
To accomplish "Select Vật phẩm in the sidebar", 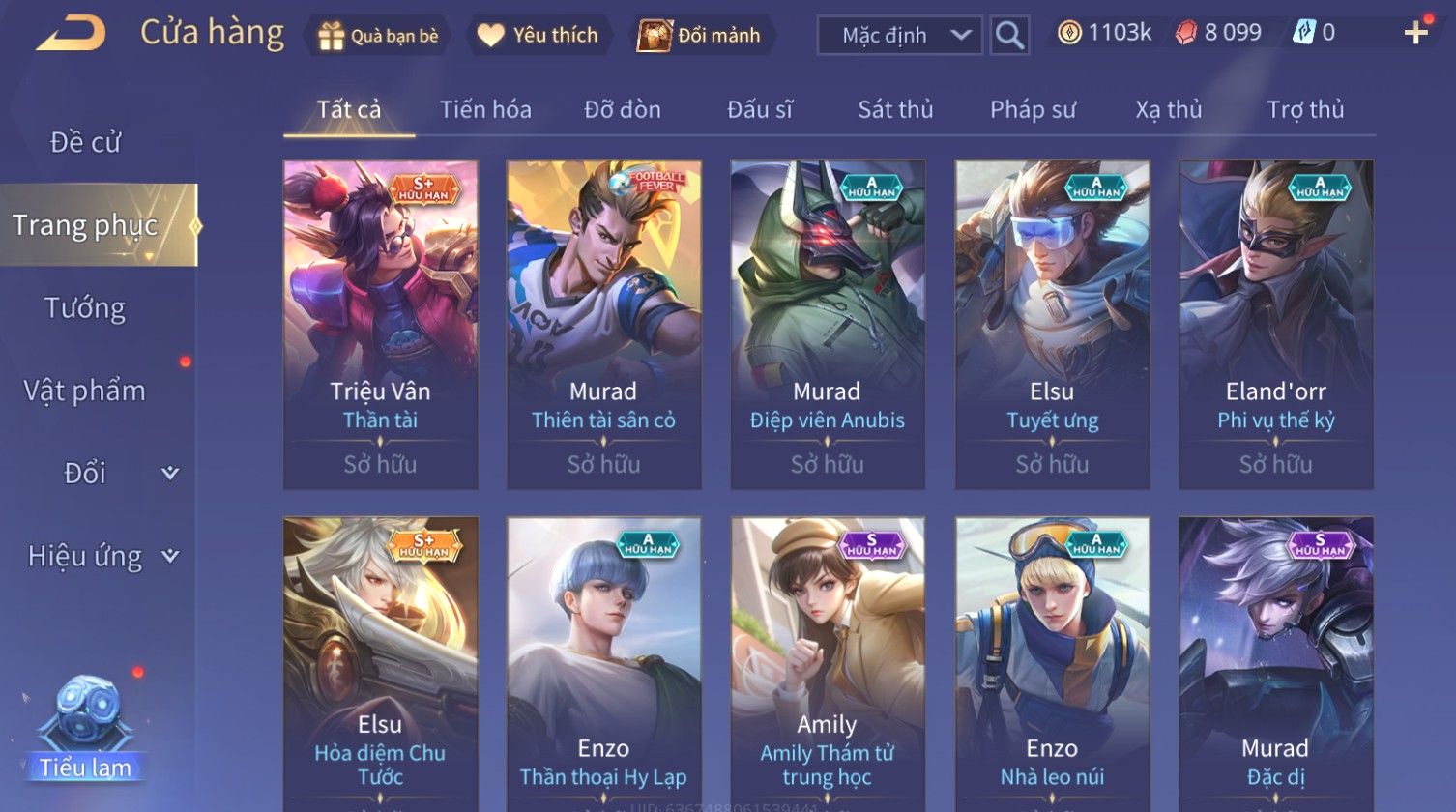I will click(85, 391).
